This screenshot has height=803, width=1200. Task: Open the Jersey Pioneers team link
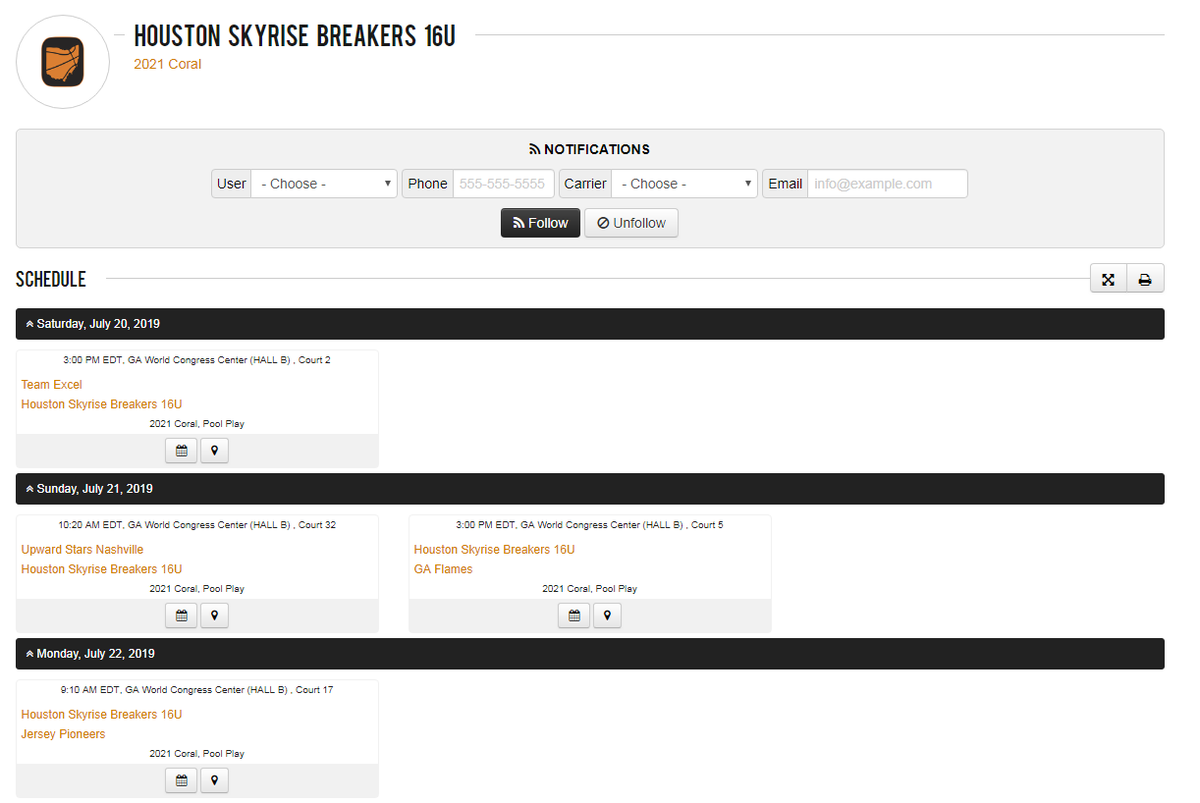[x=63, y=735]
